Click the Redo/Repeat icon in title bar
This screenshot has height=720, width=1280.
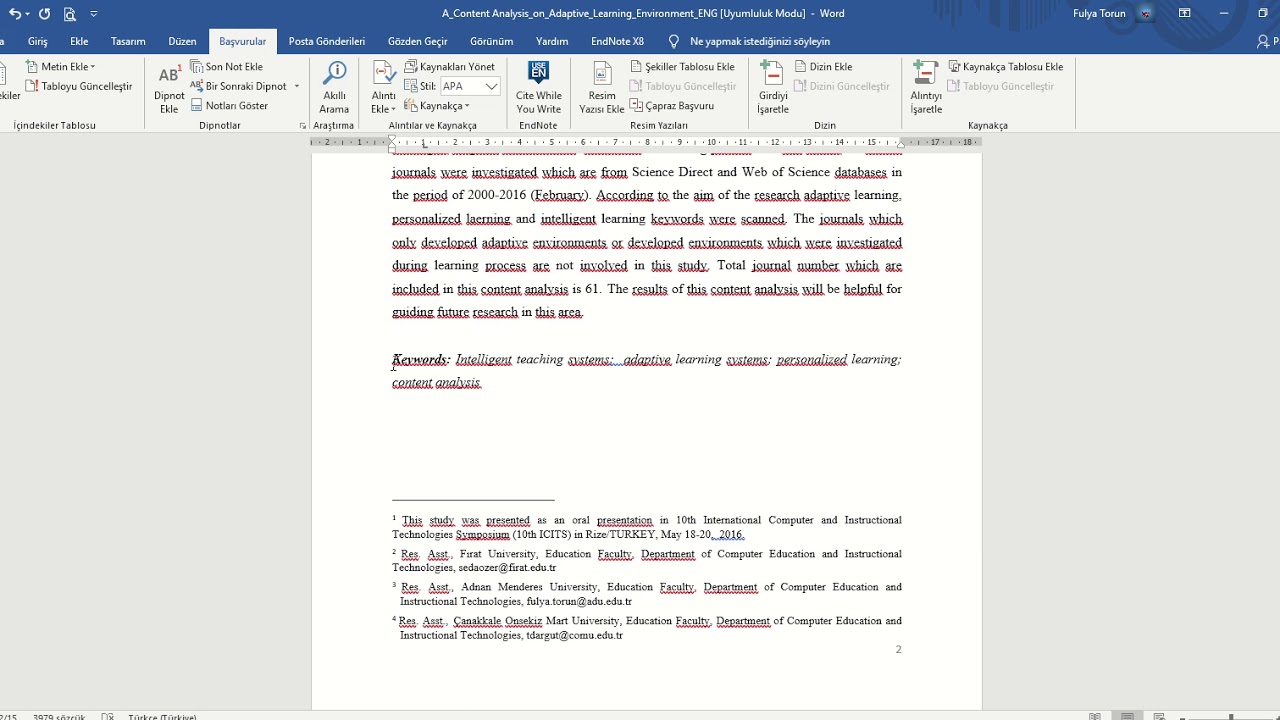[x=44, y=14]
